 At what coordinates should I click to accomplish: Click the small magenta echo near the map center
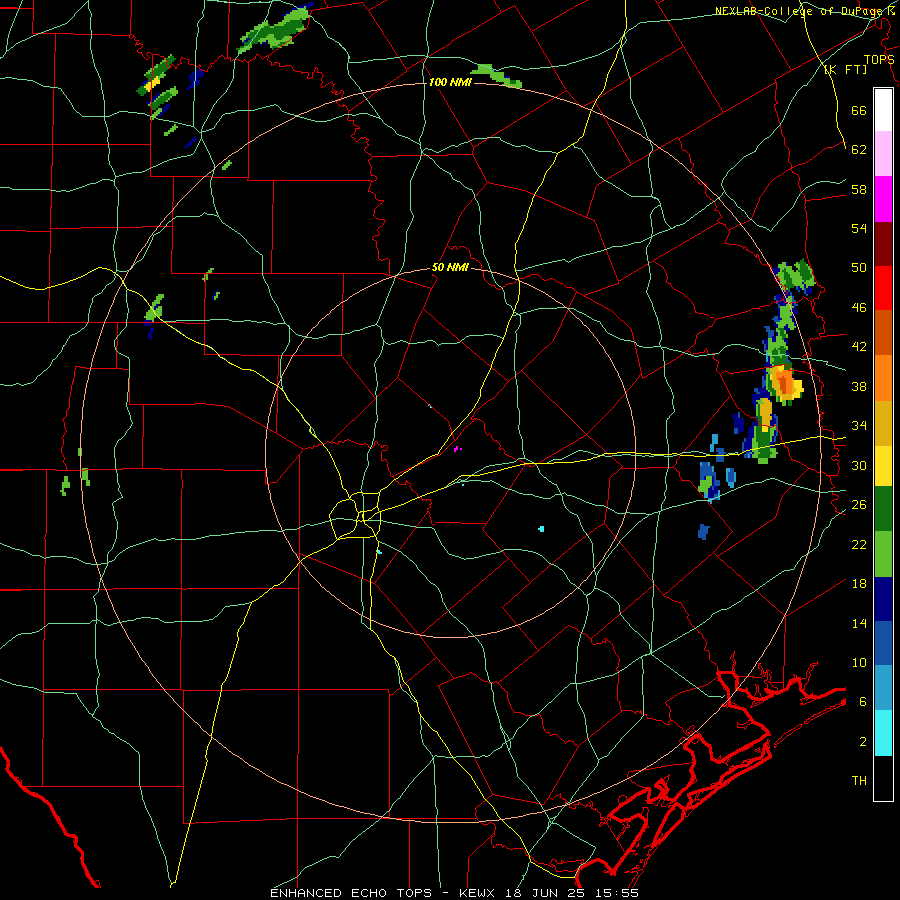[x=457, y=449]
